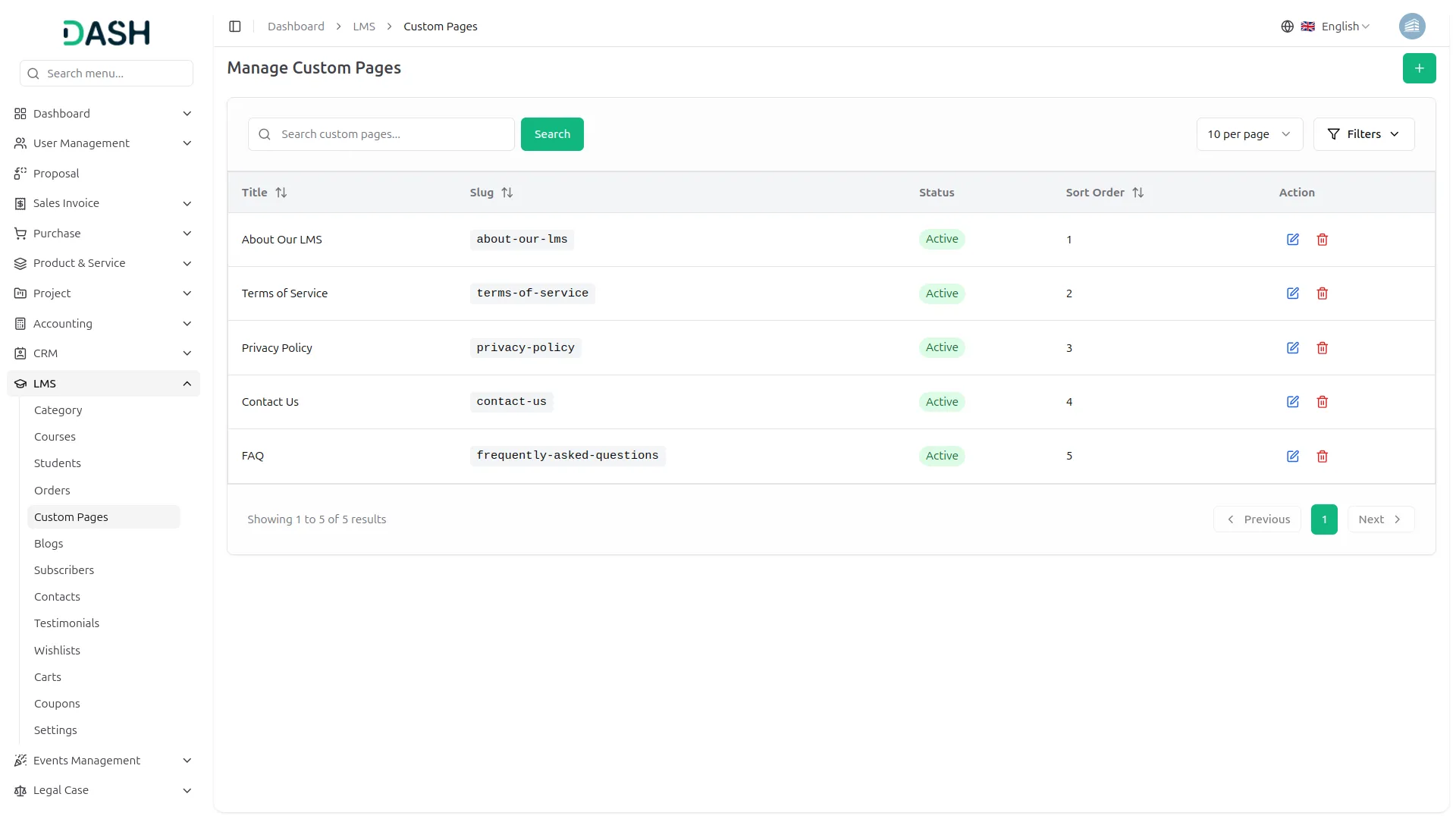Image resolution: width=1456 pixels, height=819 pixels.
Task: Focus the search custom pages field
Action: (x=391, y=134)
